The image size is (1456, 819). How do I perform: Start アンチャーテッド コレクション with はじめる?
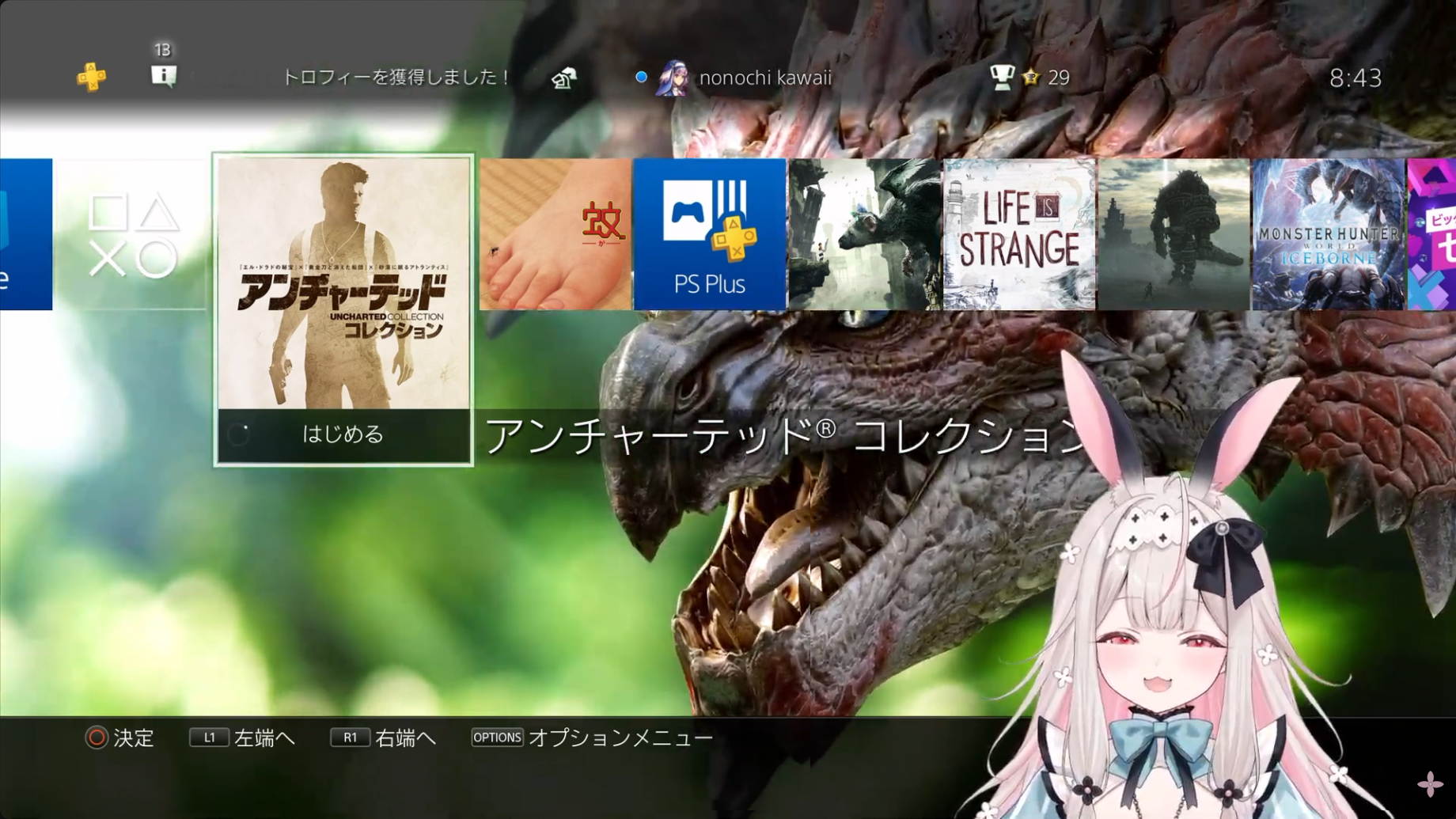coord(343,434)
